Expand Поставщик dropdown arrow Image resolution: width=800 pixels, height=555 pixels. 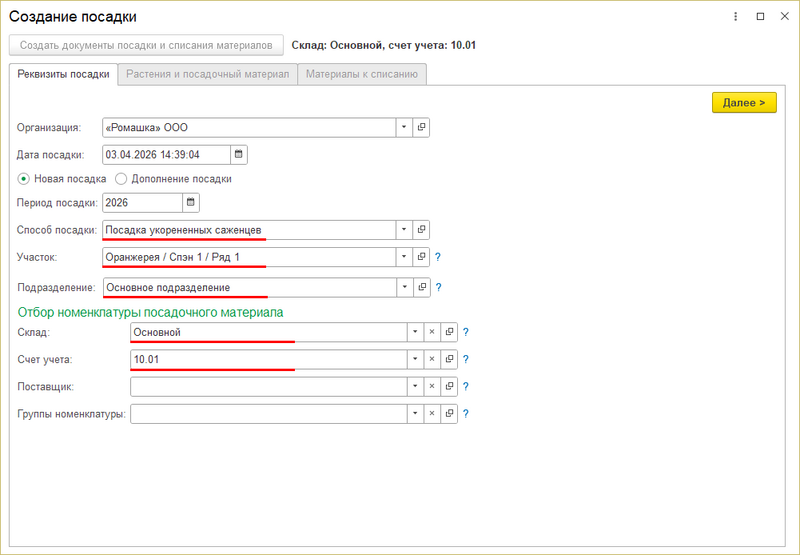[414, 386]
